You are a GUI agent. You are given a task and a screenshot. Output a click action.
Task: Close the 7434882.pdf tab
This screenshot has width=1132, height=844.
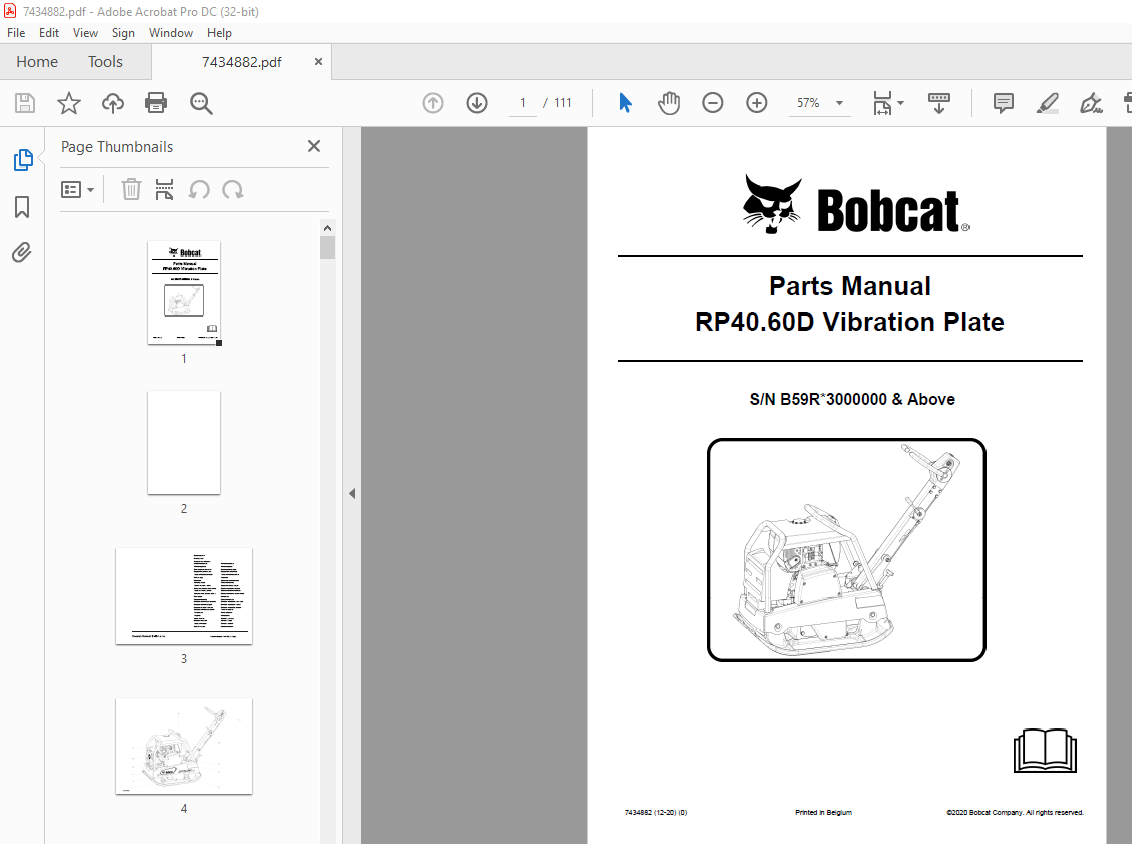(318, 62)
